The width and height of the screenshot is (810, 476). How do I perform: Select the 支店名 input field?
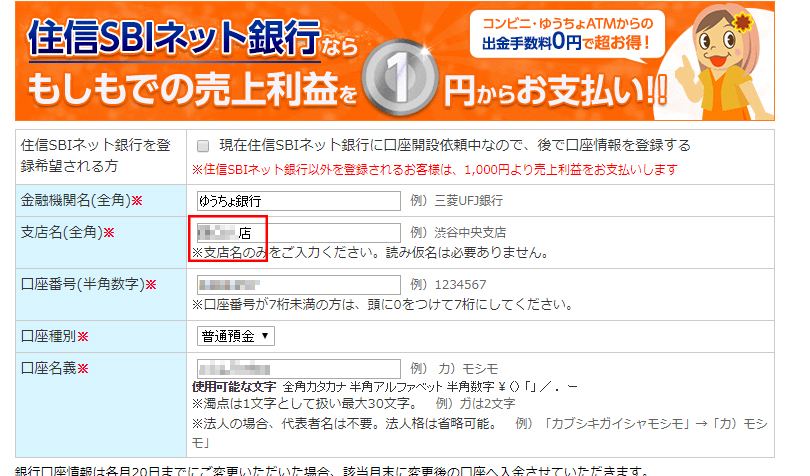point(299,233)
